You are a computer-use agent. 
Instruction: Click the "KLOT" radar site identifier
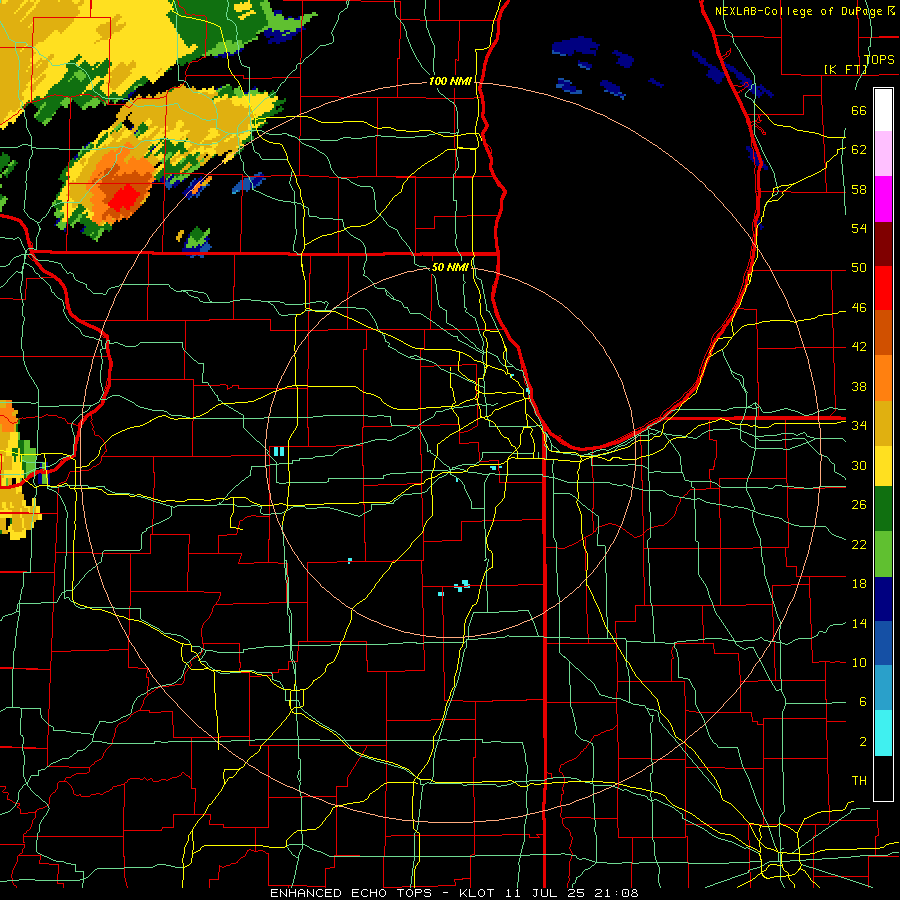tap(476, 893)
